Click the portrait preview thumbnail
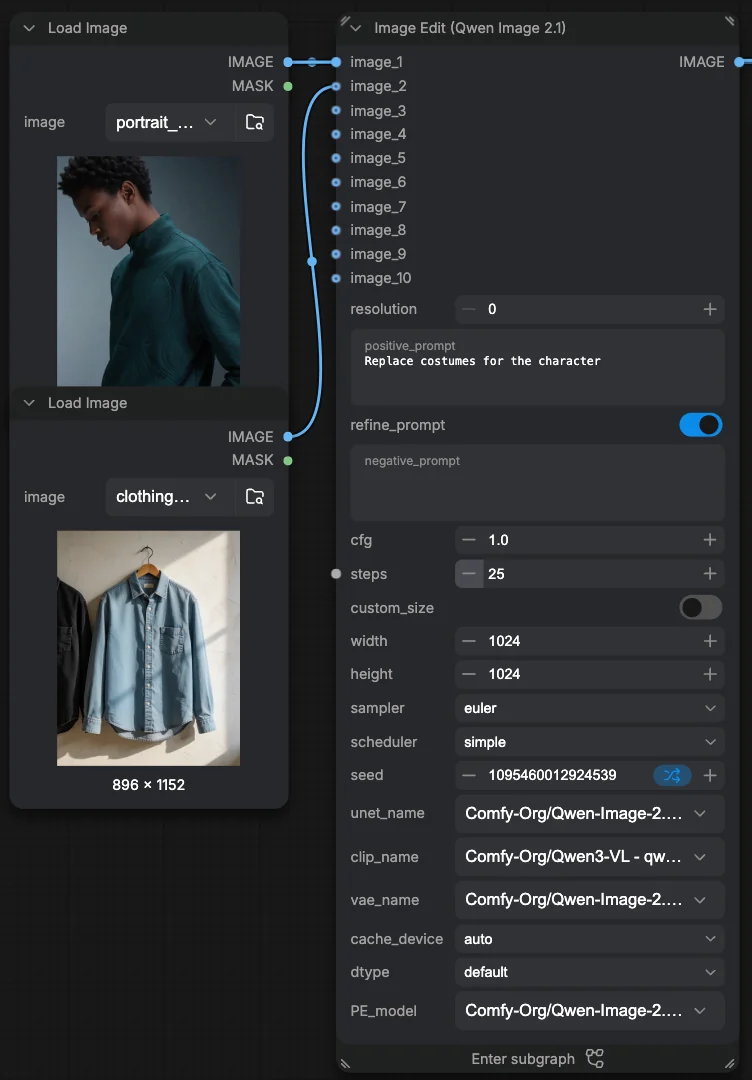Screen dimensions: 752x1080 pyautogui.click(x=149, y=271)
